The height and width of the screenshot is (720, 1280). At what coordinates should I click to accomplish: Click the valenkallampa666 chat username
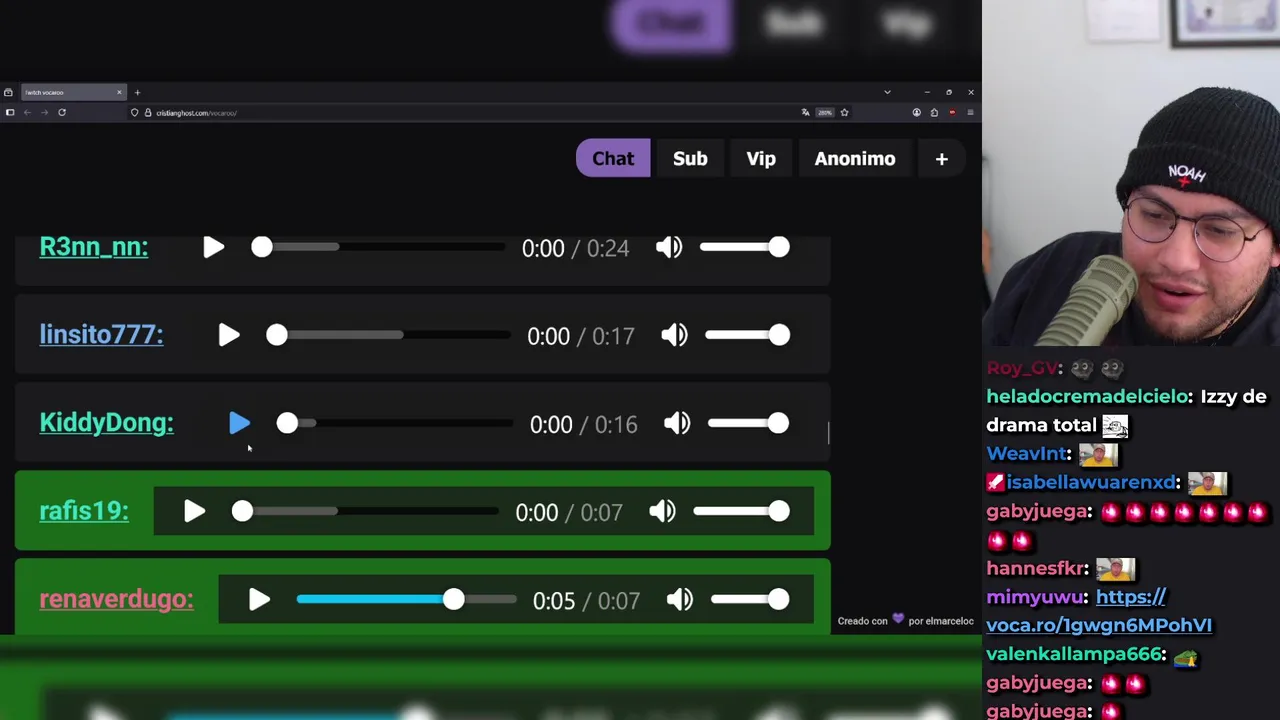point(1075,654)
